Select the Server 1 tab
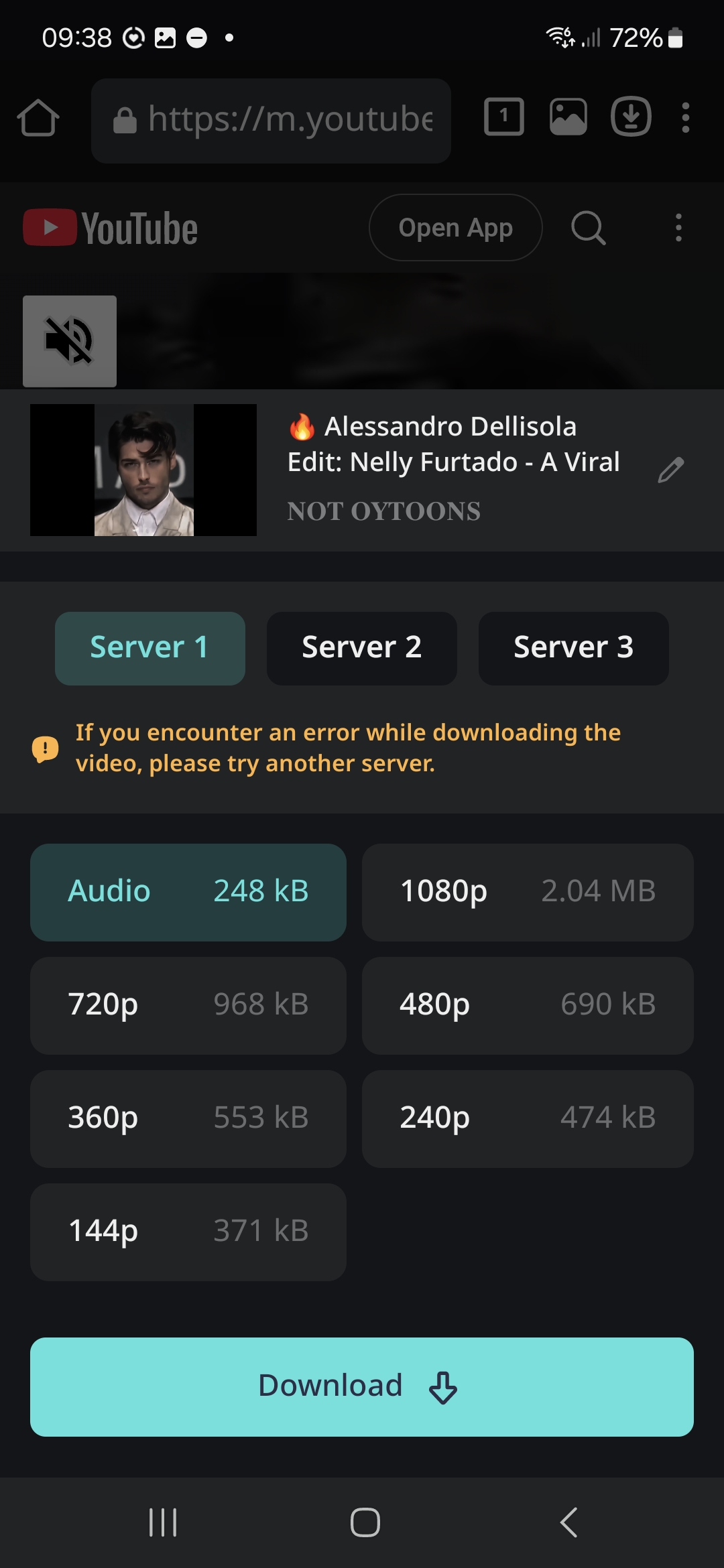 (150, 648)
